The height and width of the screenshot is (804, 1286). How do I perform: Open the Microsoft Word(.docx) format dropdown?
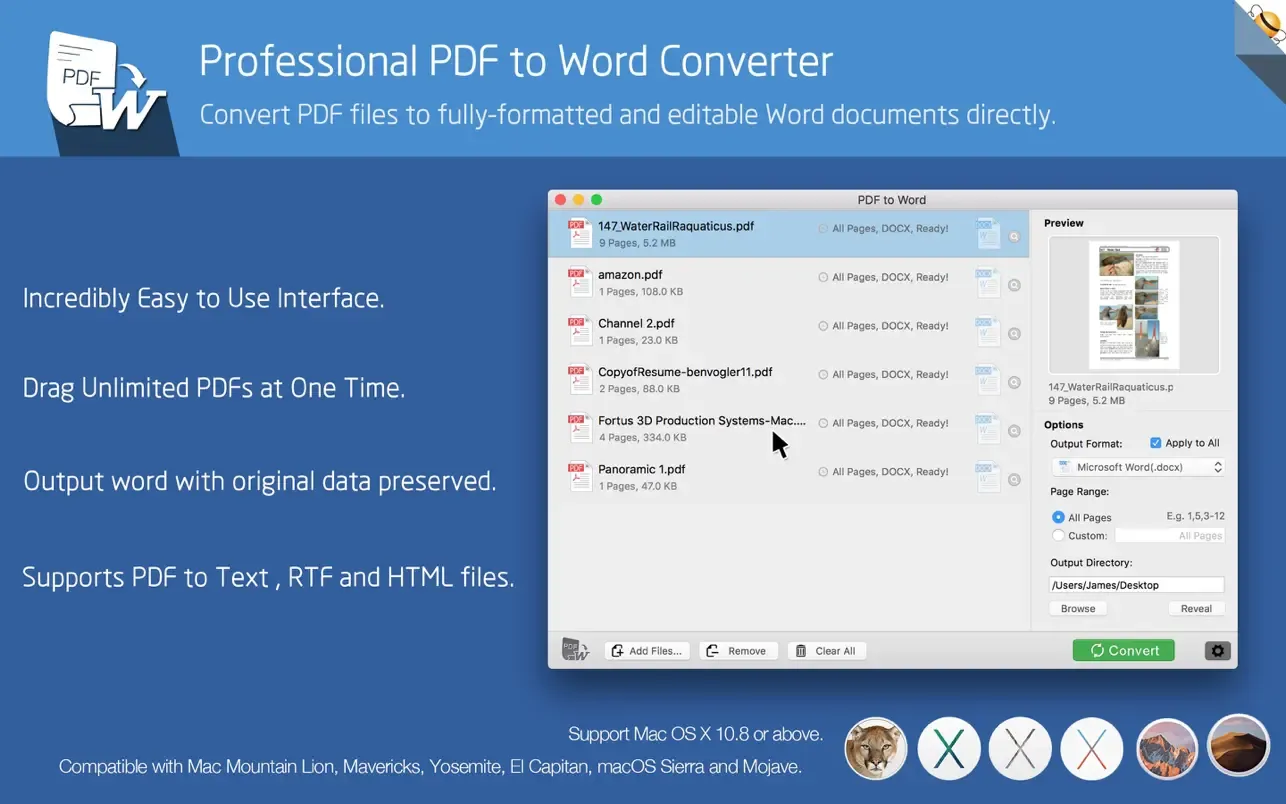[1138, 467]
